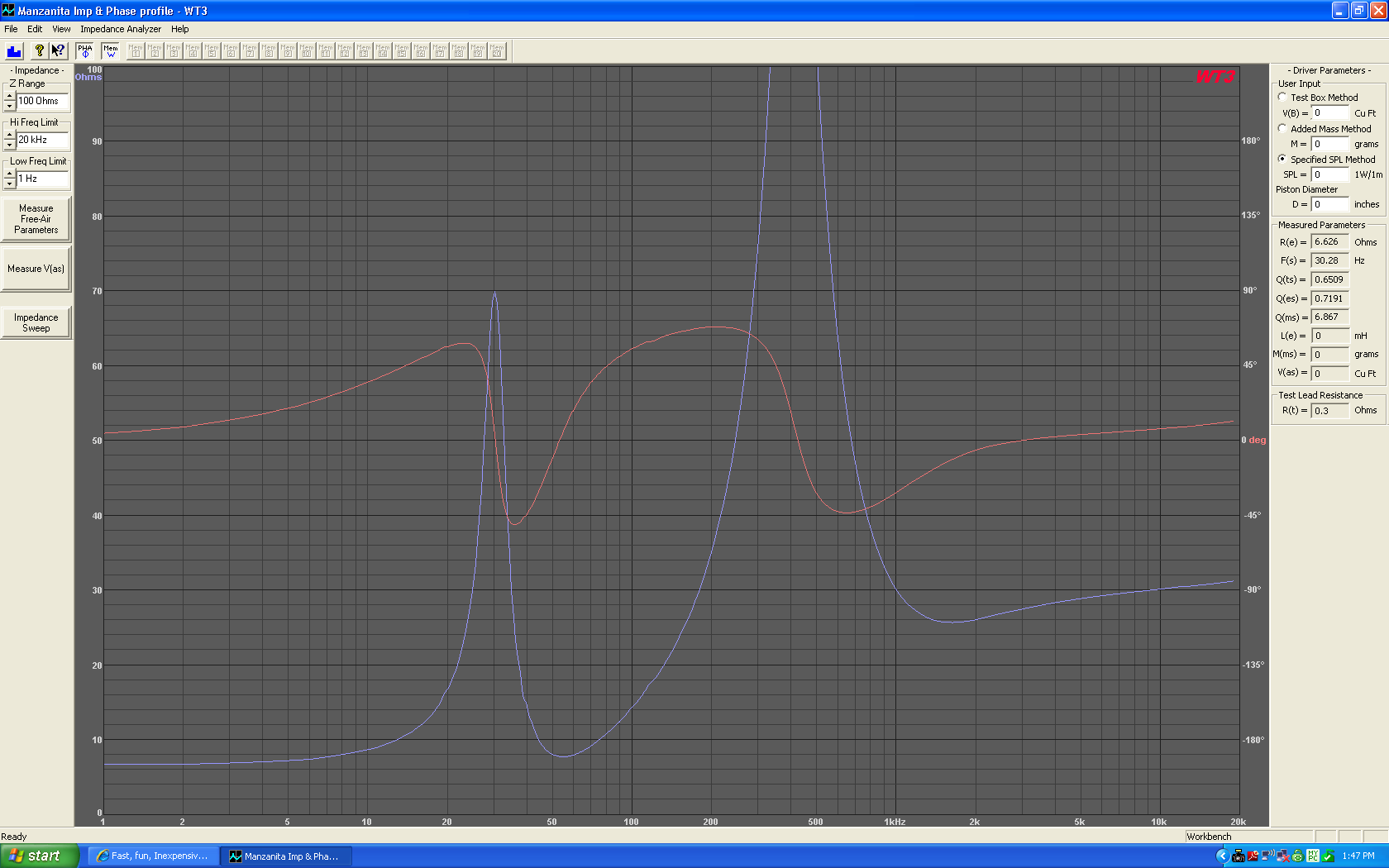
Task: Click the Test Lead Resistance R(t) field
Action: [x=1330, y=411]
